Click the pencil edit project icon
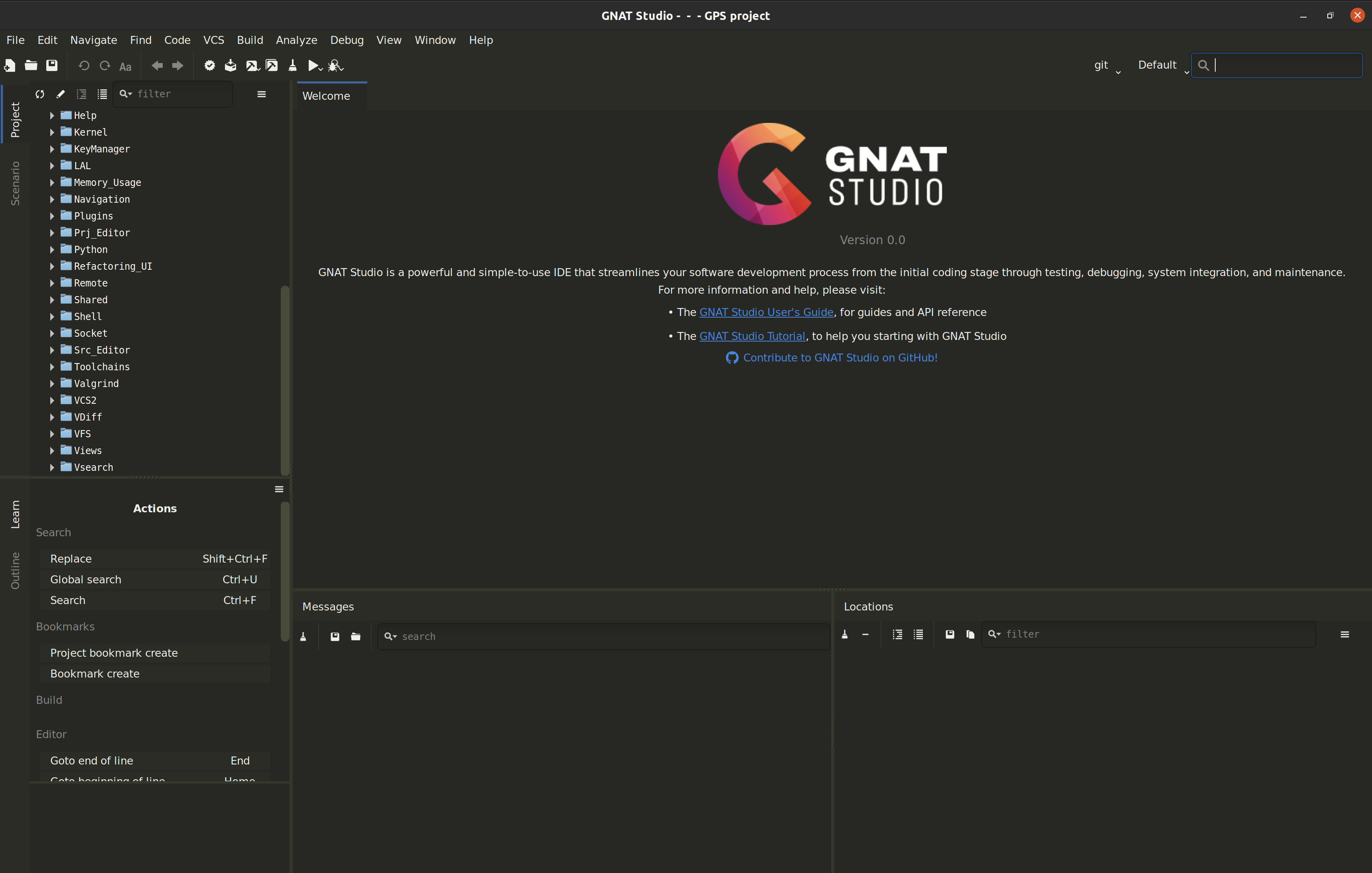The height and width of the screenshot is (873, 1372). 60,94
